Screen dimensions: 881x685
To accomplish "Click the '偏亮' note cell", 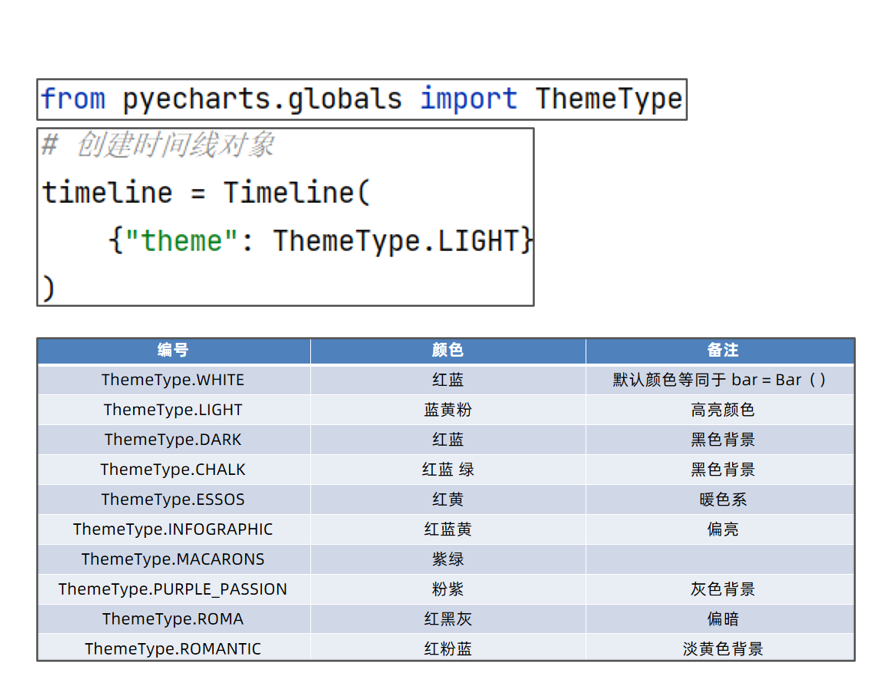I will click(720, 529).
